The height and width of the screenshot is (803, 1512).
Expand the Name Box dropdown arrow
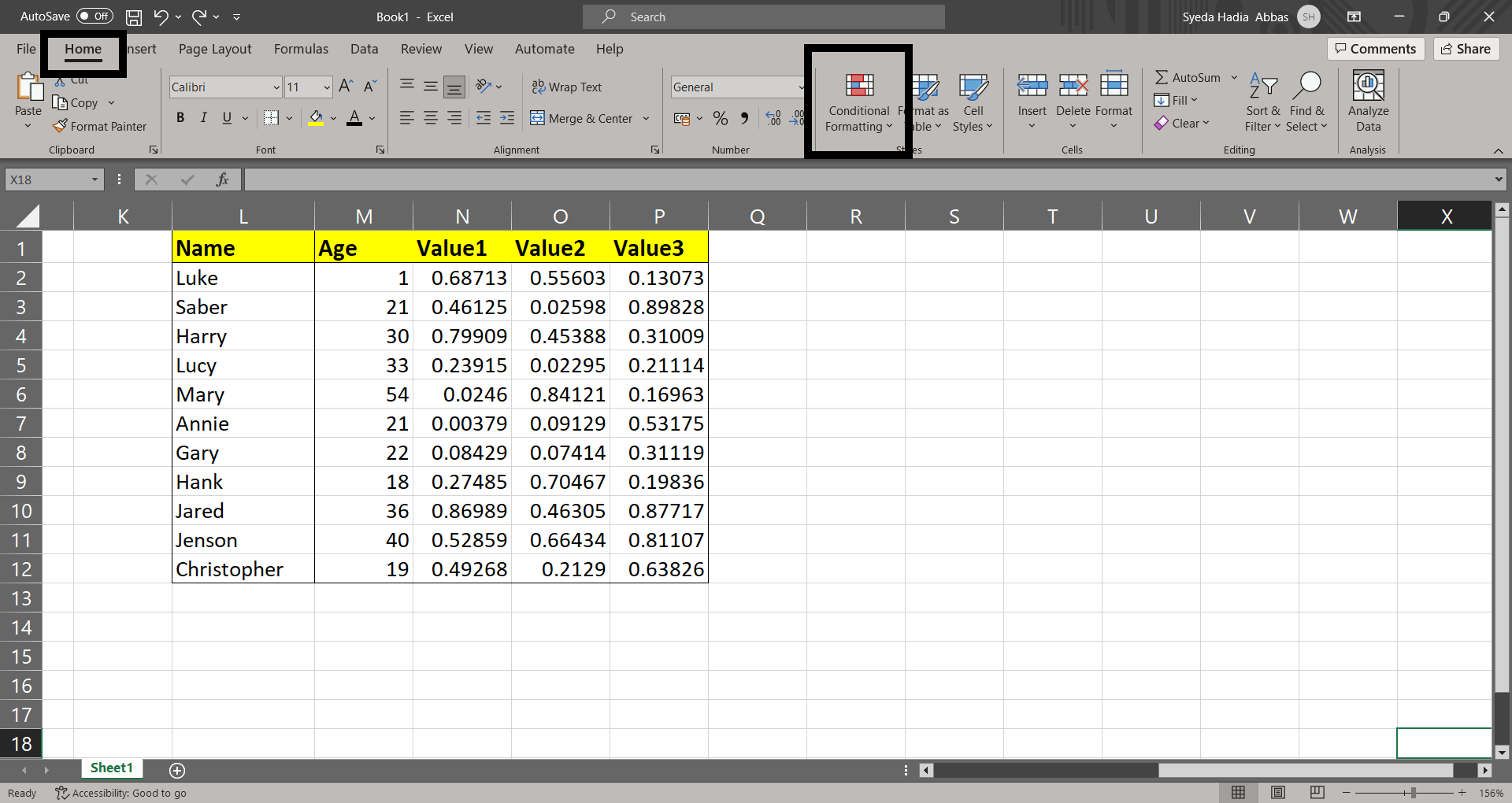(x=94, y=179)
